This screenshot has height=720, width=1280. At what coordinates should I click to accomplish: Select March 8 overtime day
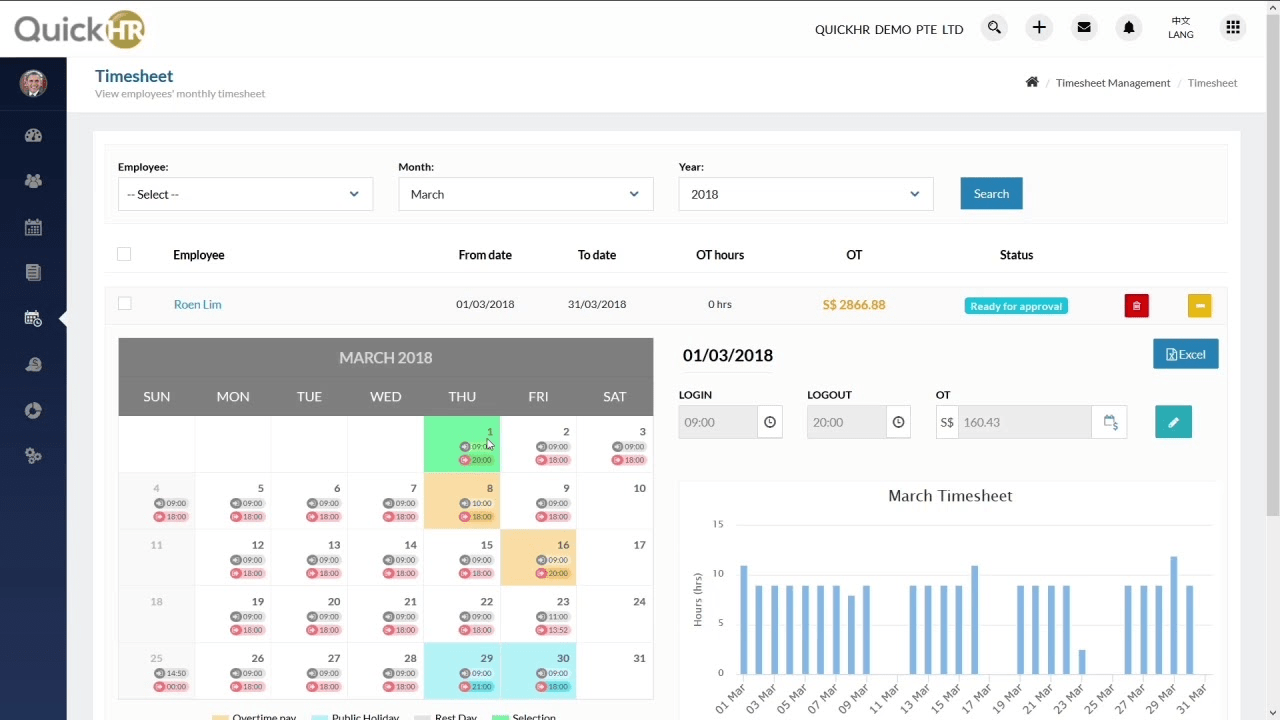[462, 501]
